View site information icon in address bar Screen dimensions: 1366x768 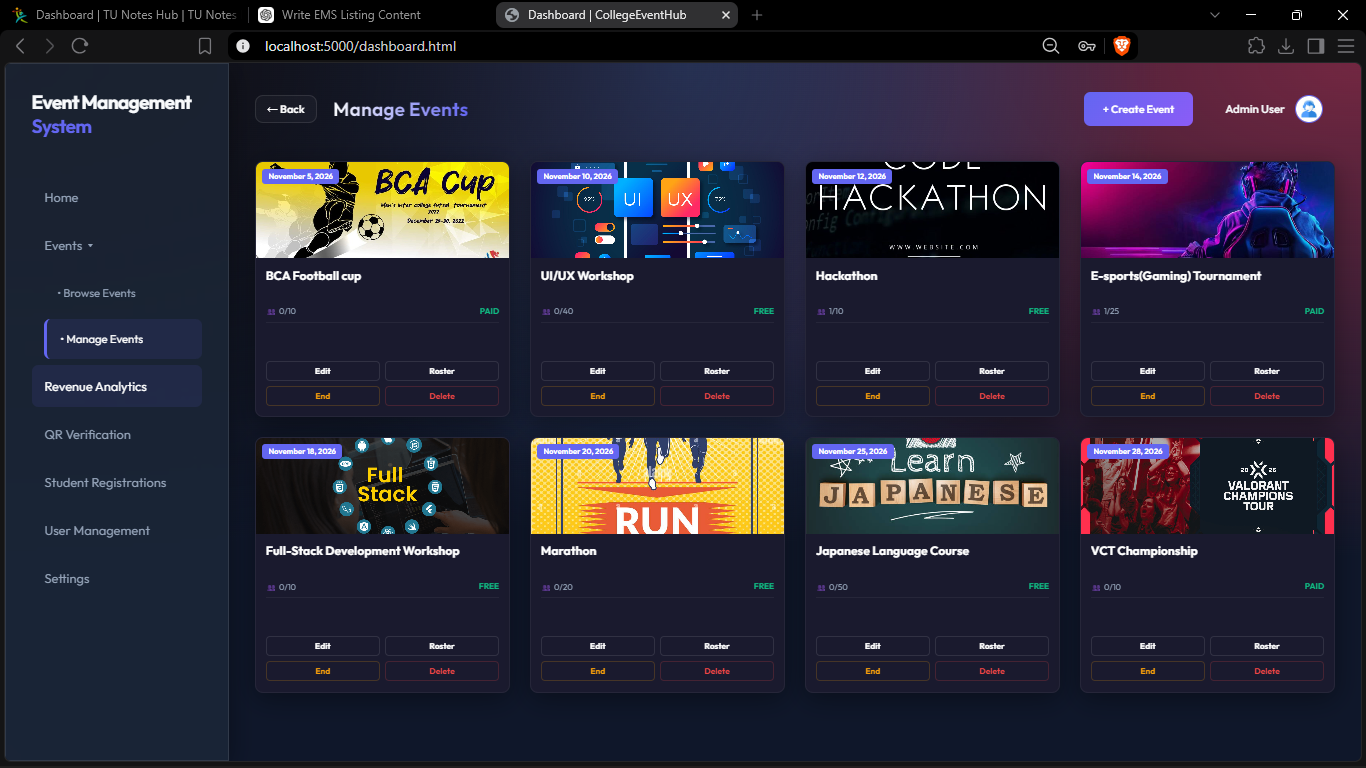click(243, 46)
